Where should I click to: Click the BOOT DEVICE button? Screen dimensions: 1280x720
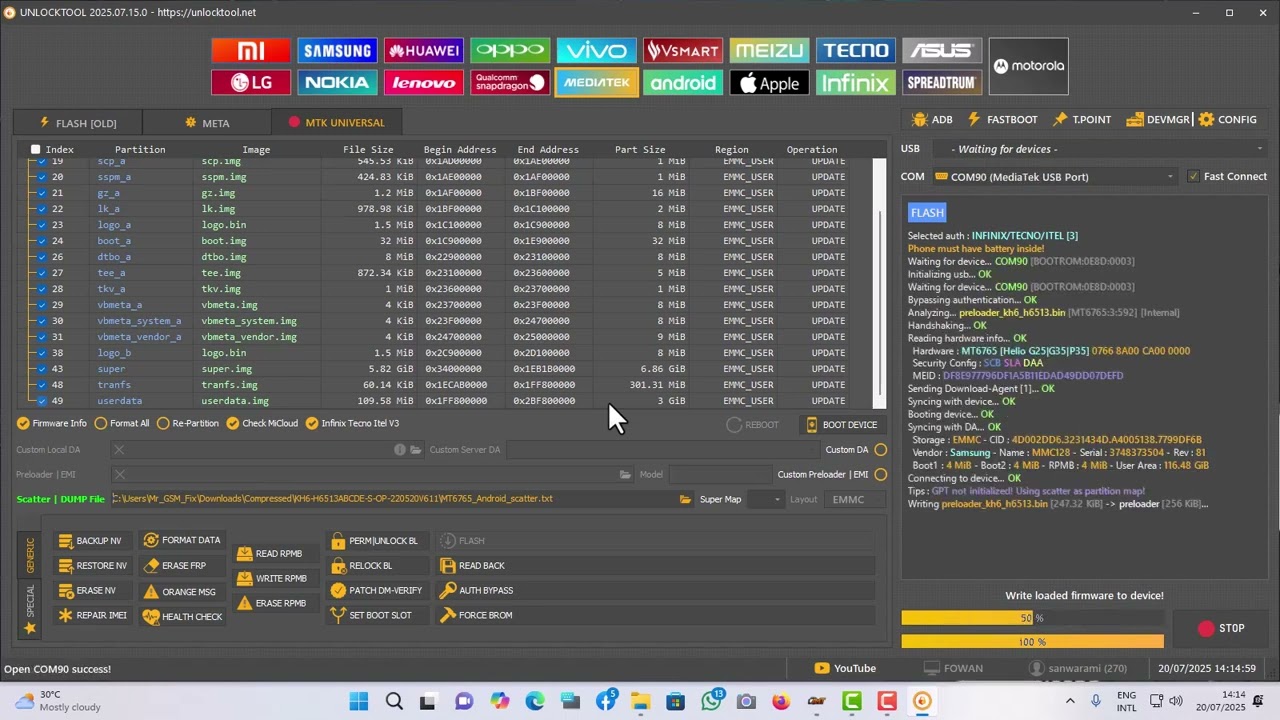coord(841,425)
